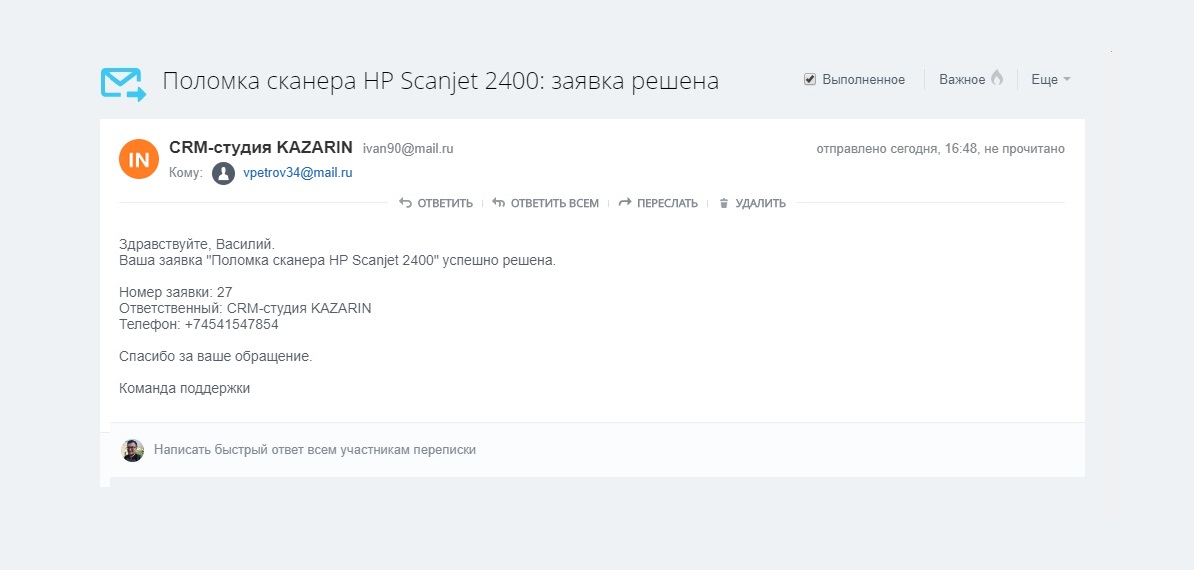Click the outgoing mail envelope icon
The height and width of the screenshot is (570, 1194).
tap(123, 83)
